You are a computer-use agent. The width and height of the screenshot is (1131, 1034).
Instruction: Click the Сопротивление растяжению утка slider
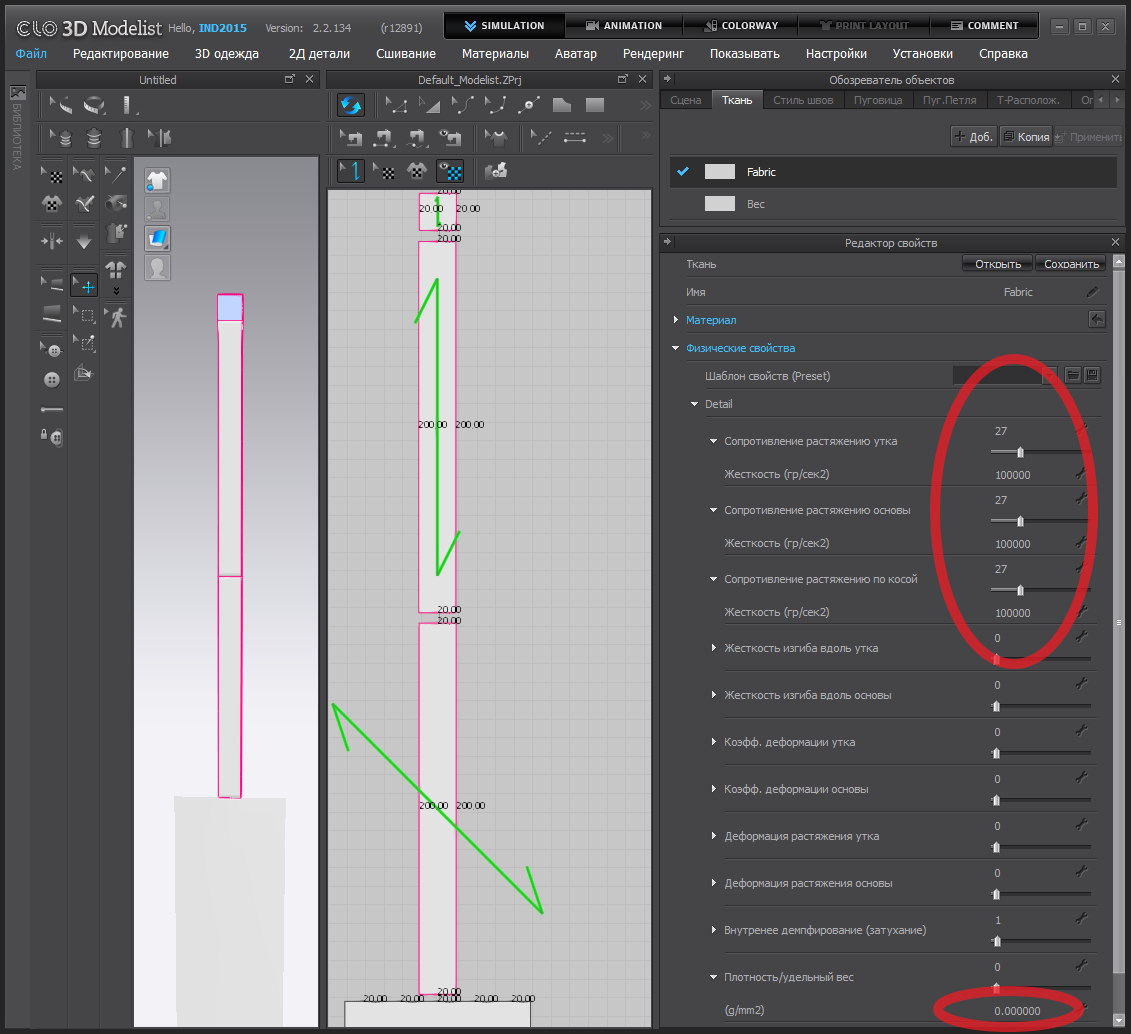1020,452
